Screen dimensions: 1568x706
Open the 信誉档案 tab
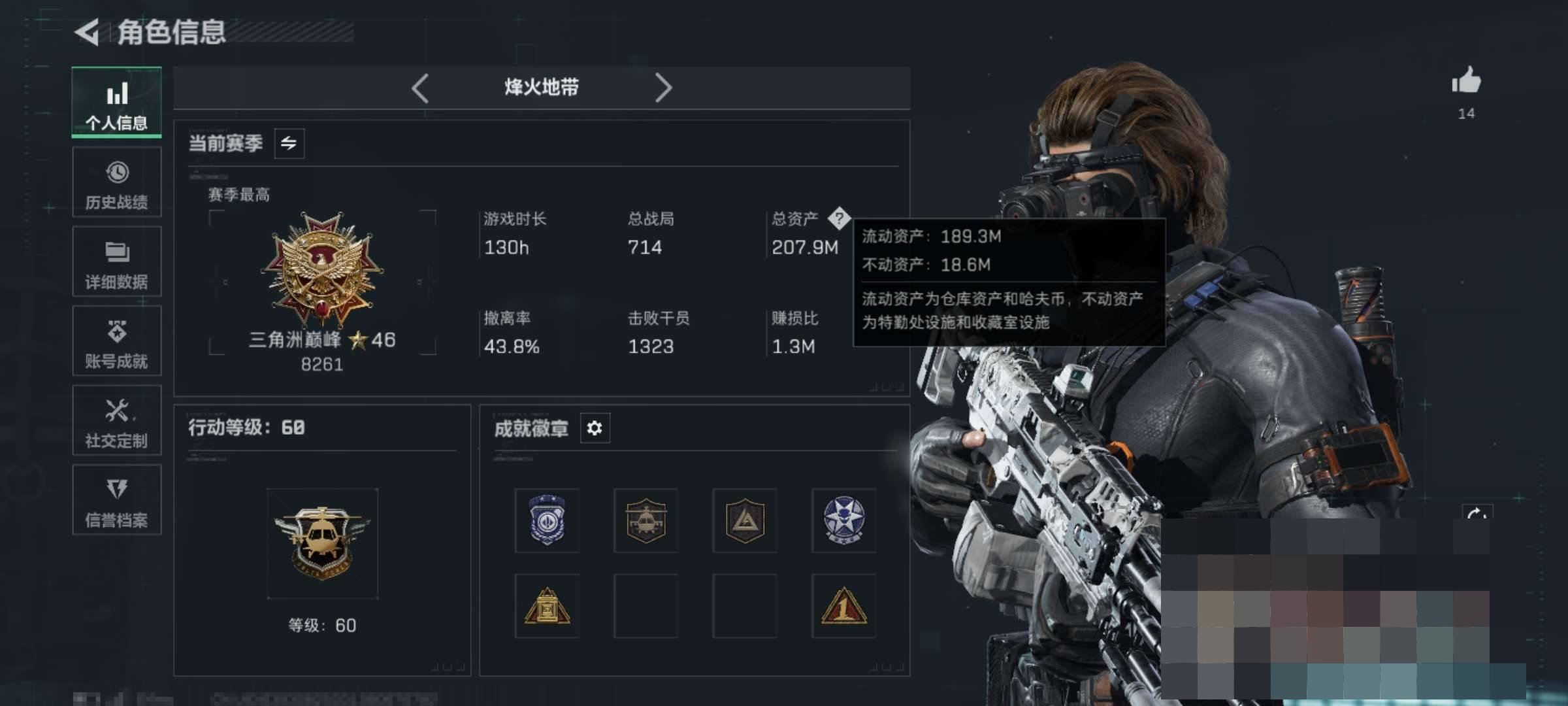point(117,500)
